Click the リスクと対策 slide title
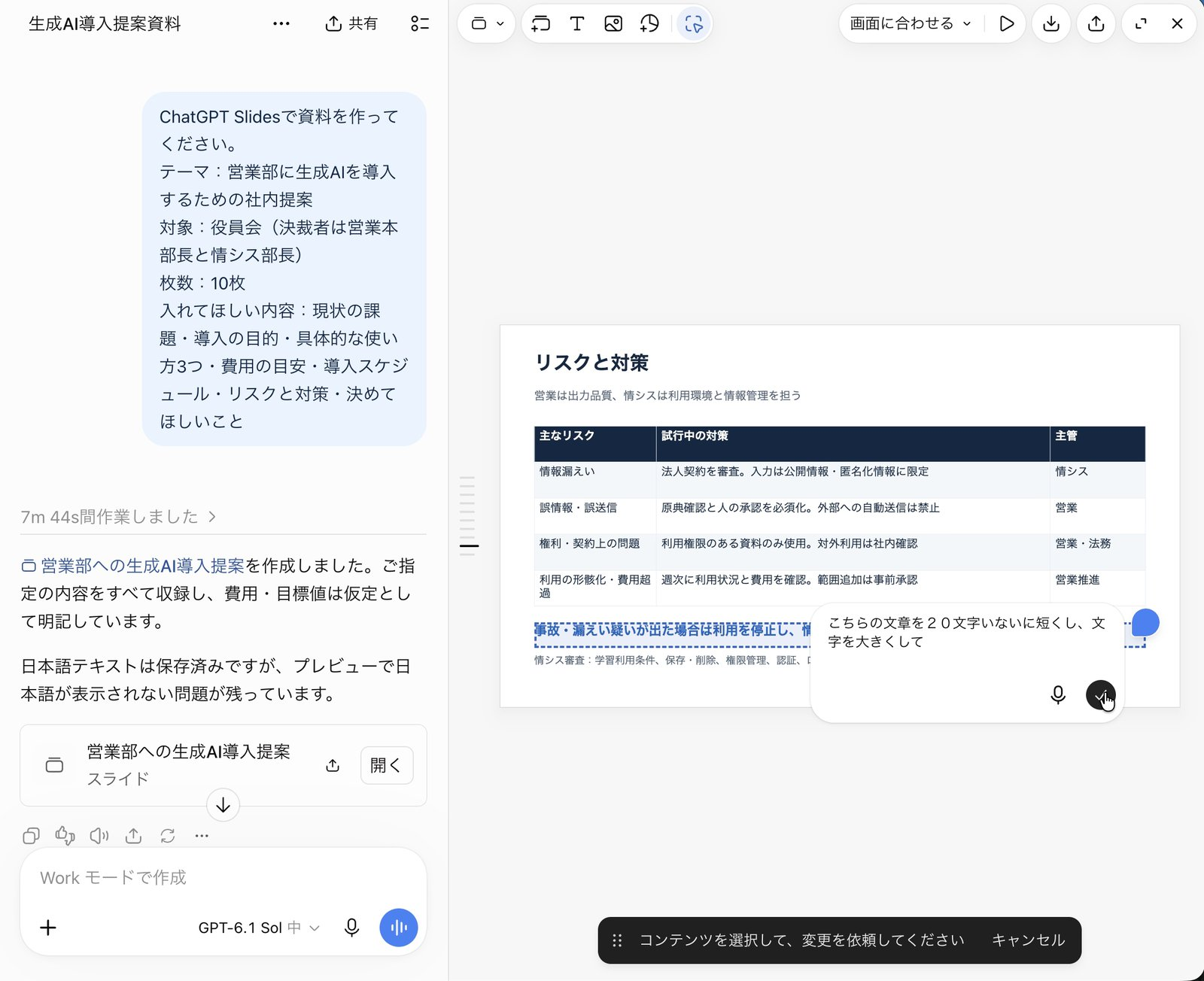 [591, 363]
